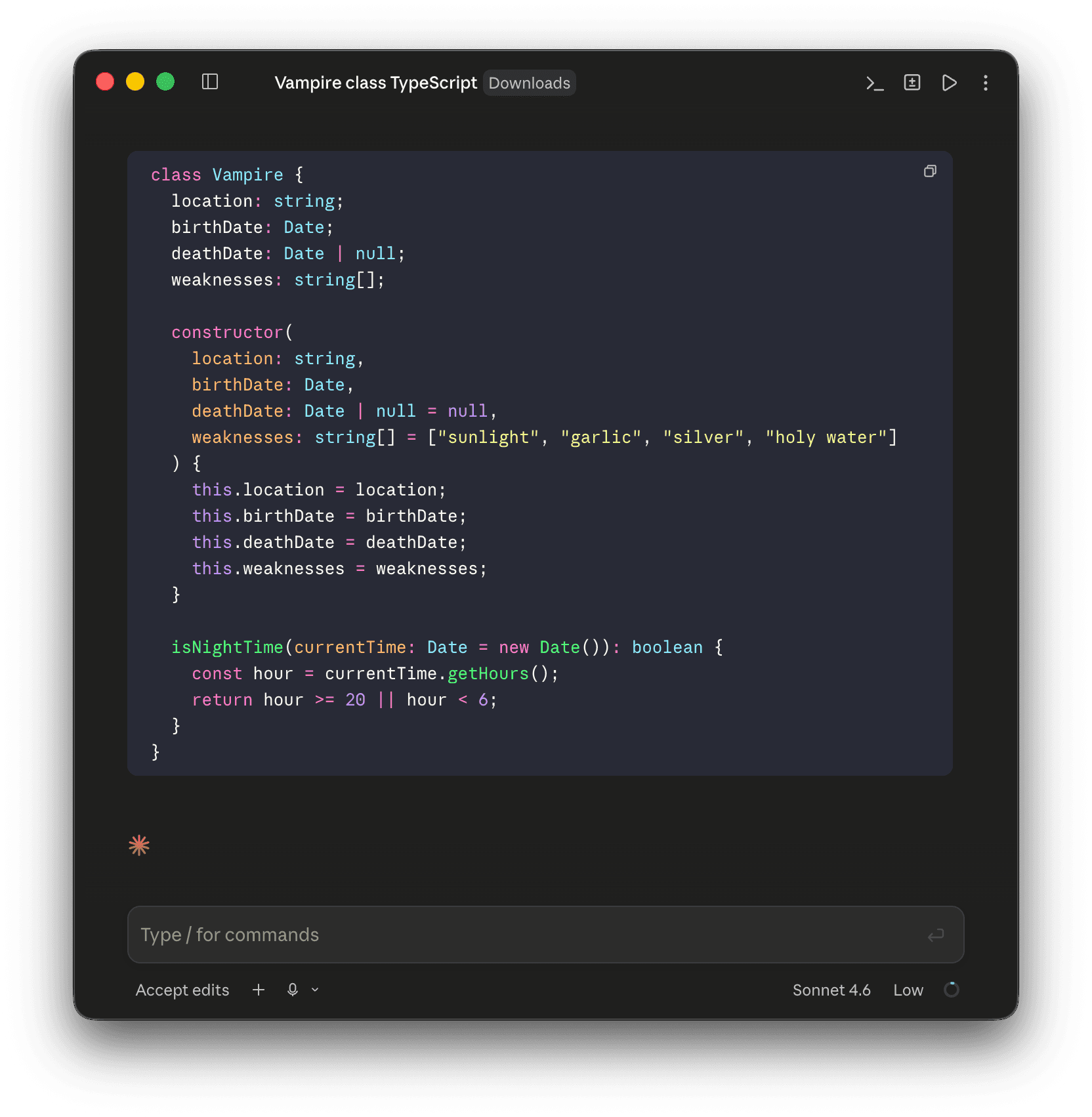Screen dimensions: 1092x1117
Task: Toggle the sidebar panel icon
Action: [210, 82]
